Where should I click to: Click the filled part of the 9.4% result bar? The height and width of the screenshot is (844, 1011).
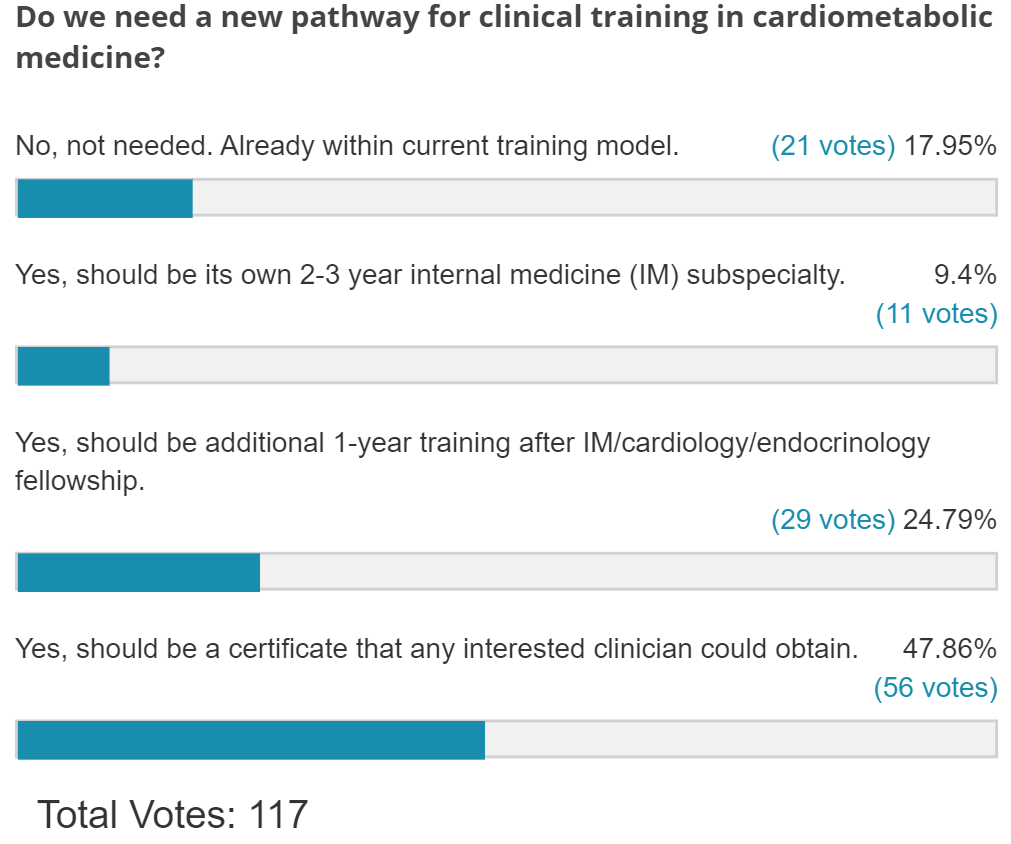(x=63, y=366)
